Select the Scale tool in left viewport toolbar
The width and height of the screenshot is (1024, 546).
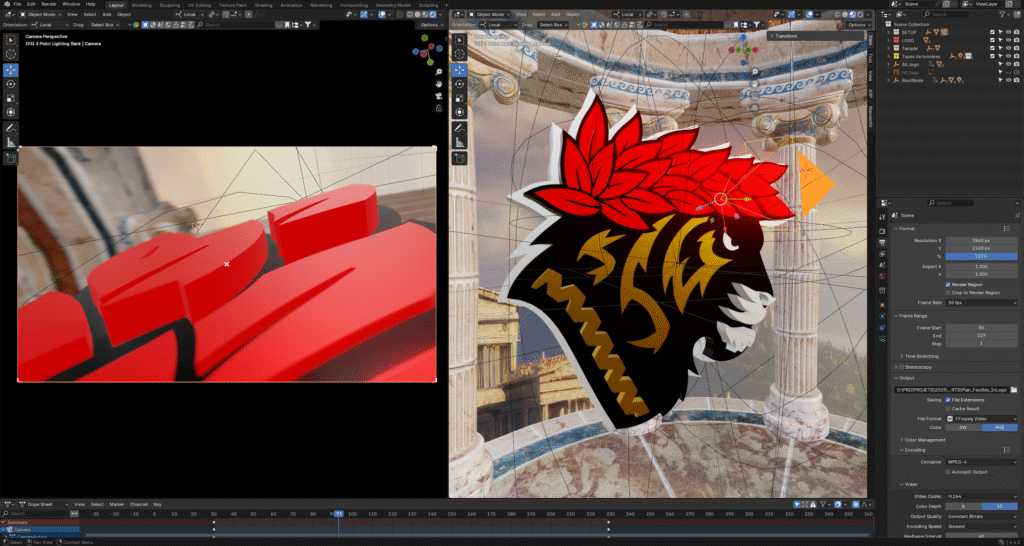(x=10, y=98)
